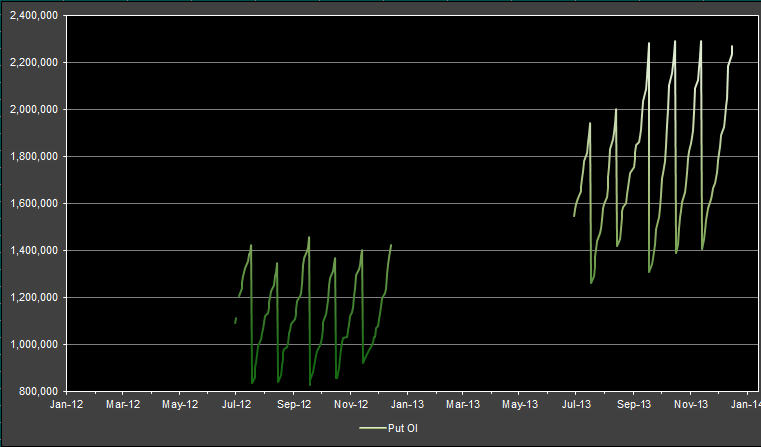Click the Jan-12 x-axis label
Image resolution: width=761 pixels, height=447 pixels.
[x=66, y=404]
